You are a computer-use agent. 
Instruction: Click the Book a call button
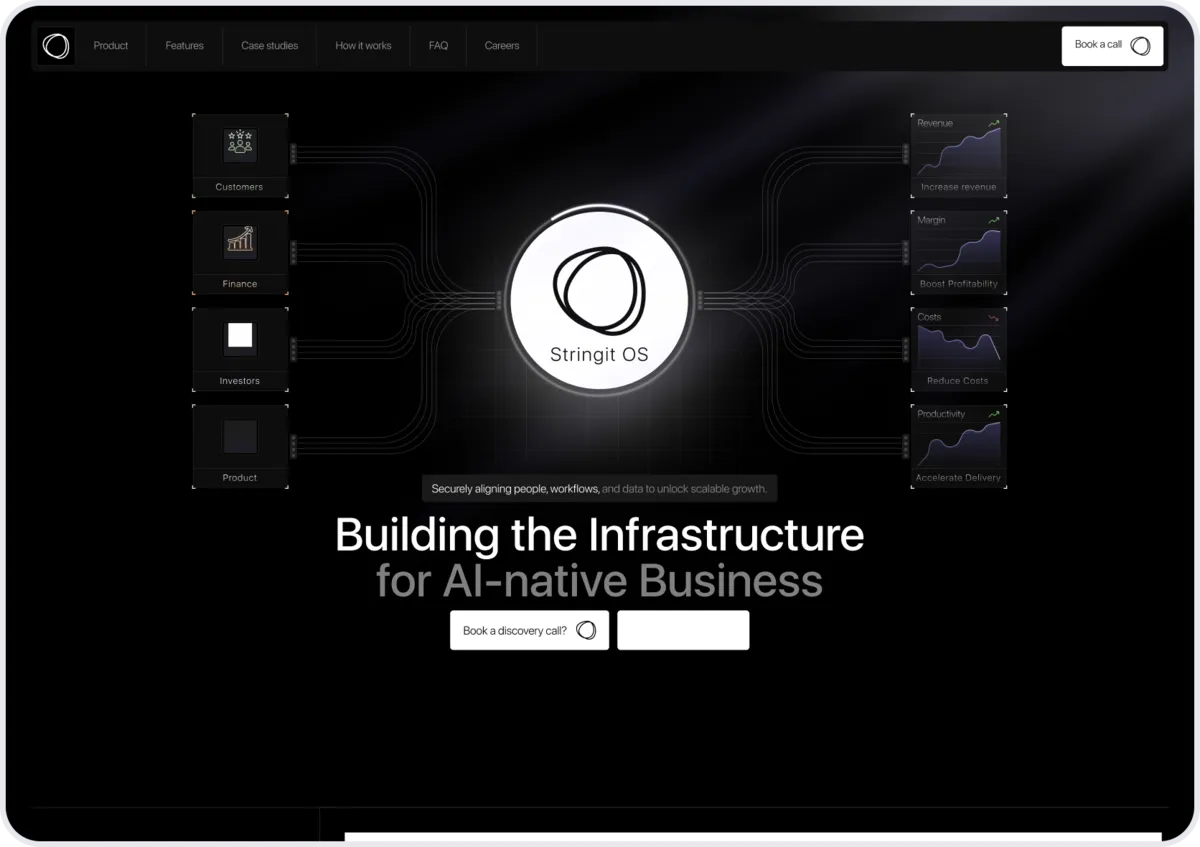1112,45
